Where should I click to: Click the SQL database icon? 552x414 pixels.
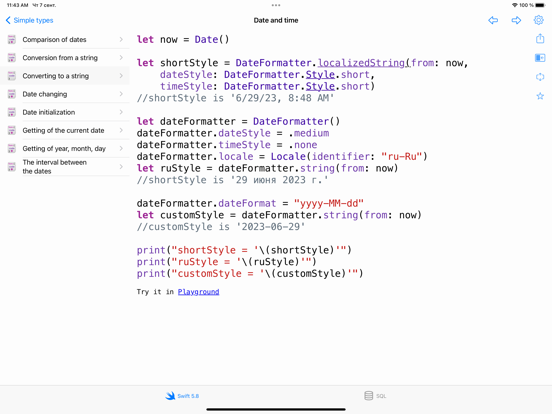pyautogui.click(x=369, y=396)
